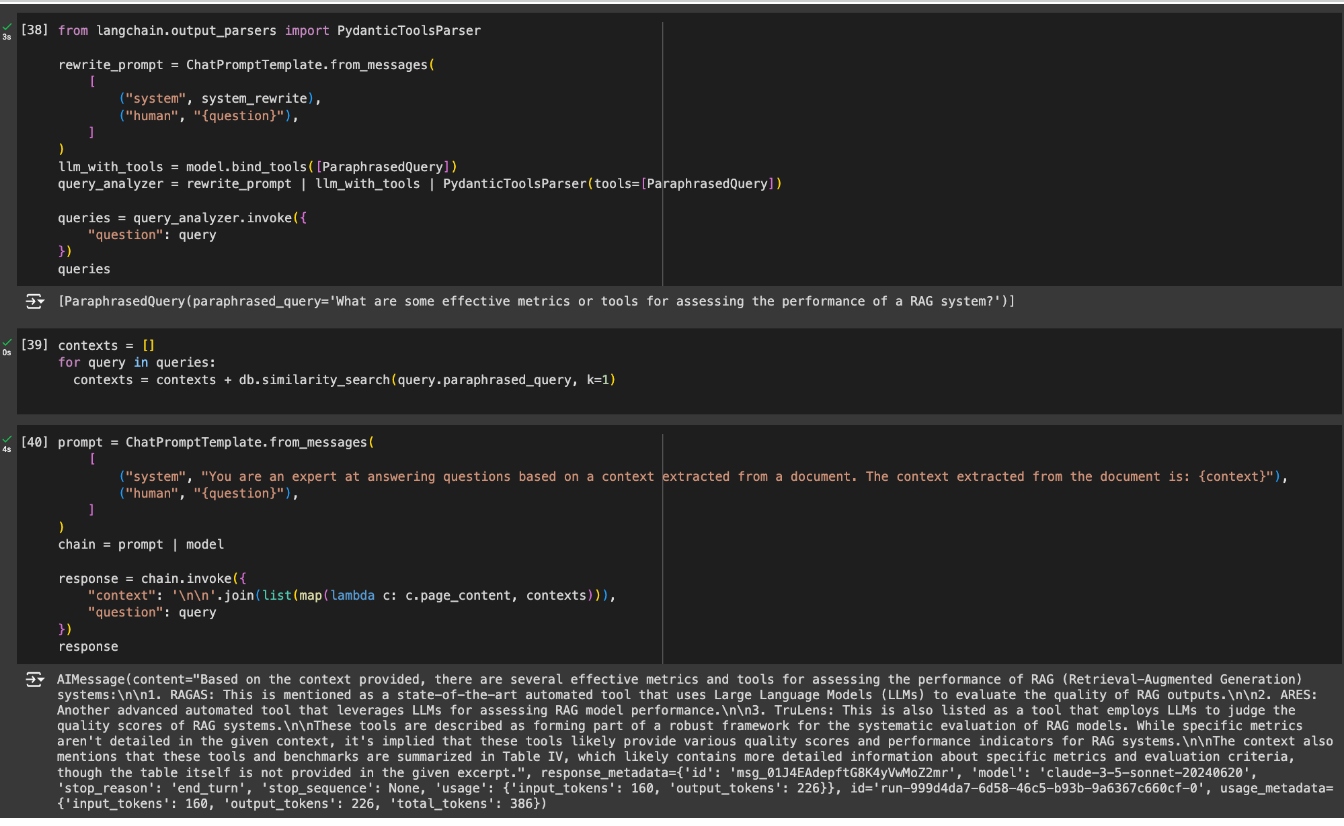Click the green success checkmark beside cell 38

[x=5, y=26]
